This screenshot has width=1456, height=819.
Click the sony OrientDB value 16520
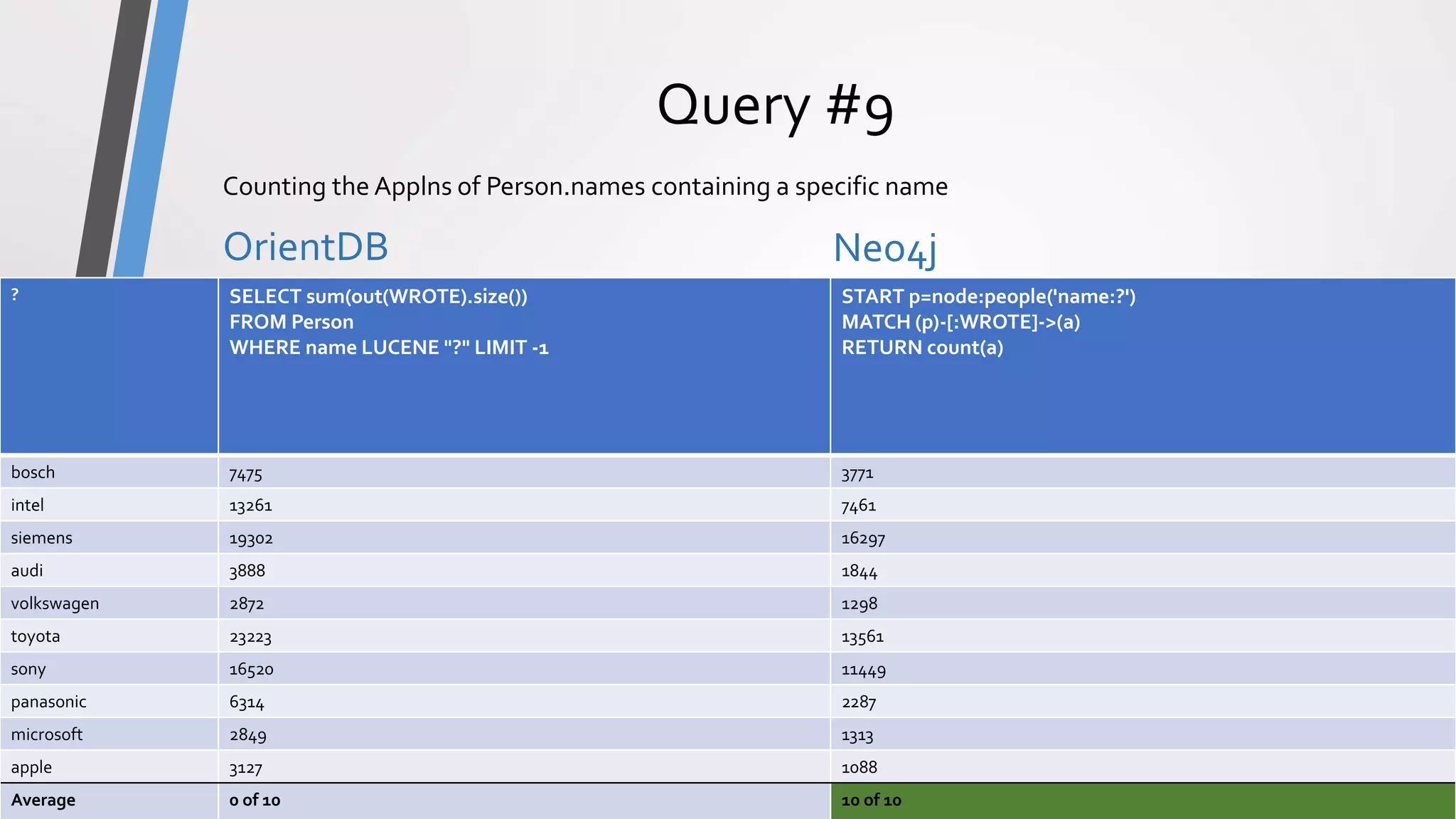251,670
